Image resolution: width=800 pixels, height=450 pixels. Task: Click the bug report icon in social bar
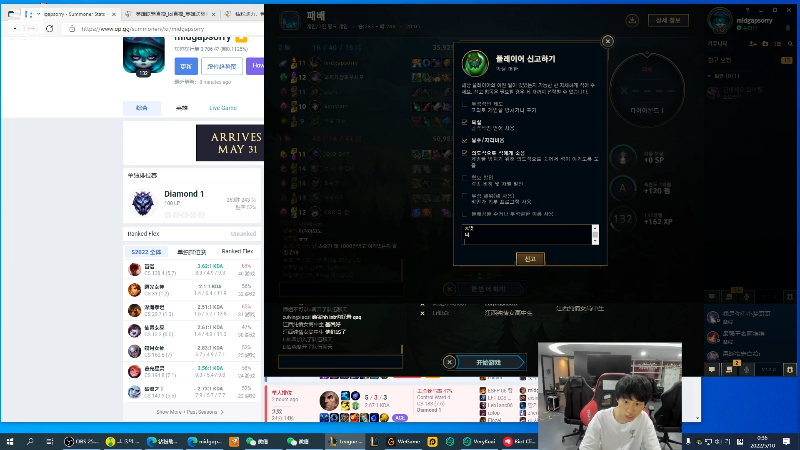click(x=790, y=369)
